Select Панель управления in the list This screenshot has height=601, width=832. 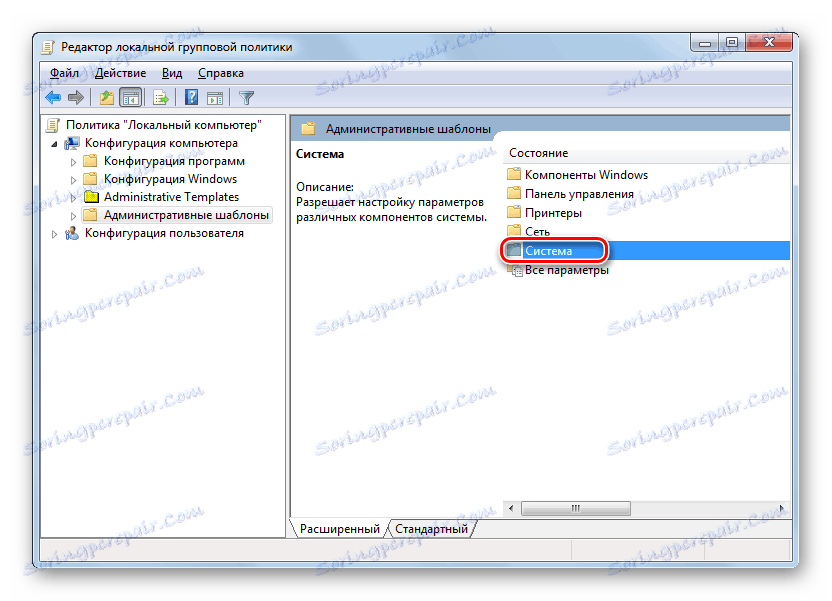pyautogui.click(x=579, y=194)
